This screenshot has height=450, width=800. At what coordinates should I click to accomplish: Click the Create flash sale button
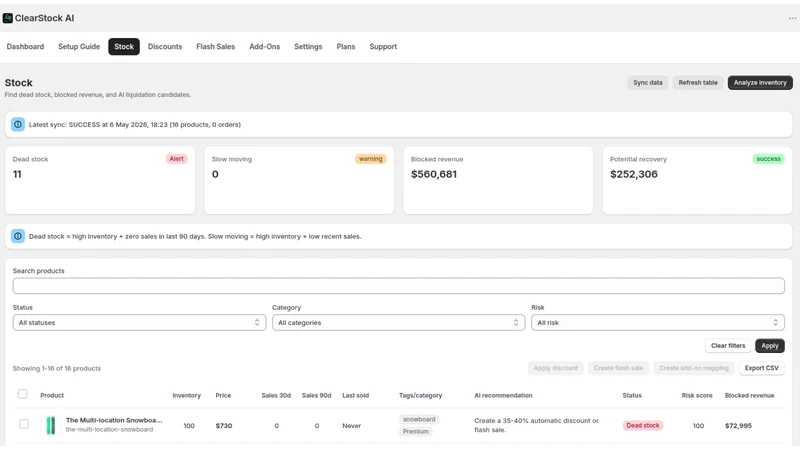[x=618, y=368]
